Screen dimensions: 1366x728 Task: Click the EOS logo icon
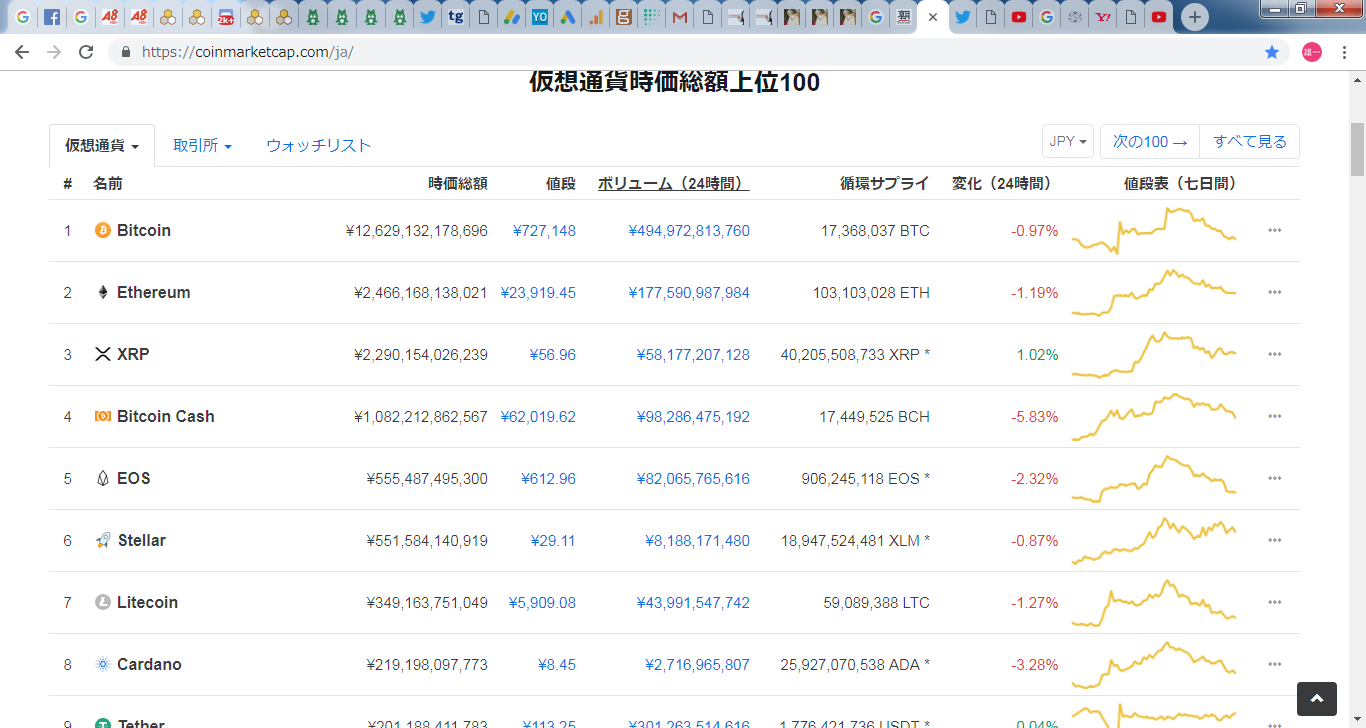tap(102, 478)
